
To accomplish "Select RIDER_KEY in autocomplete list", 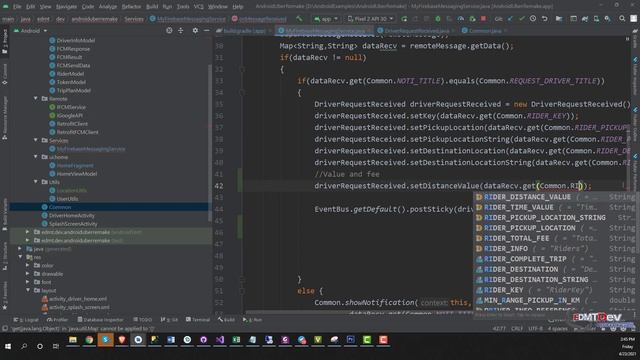I will 555,290.
